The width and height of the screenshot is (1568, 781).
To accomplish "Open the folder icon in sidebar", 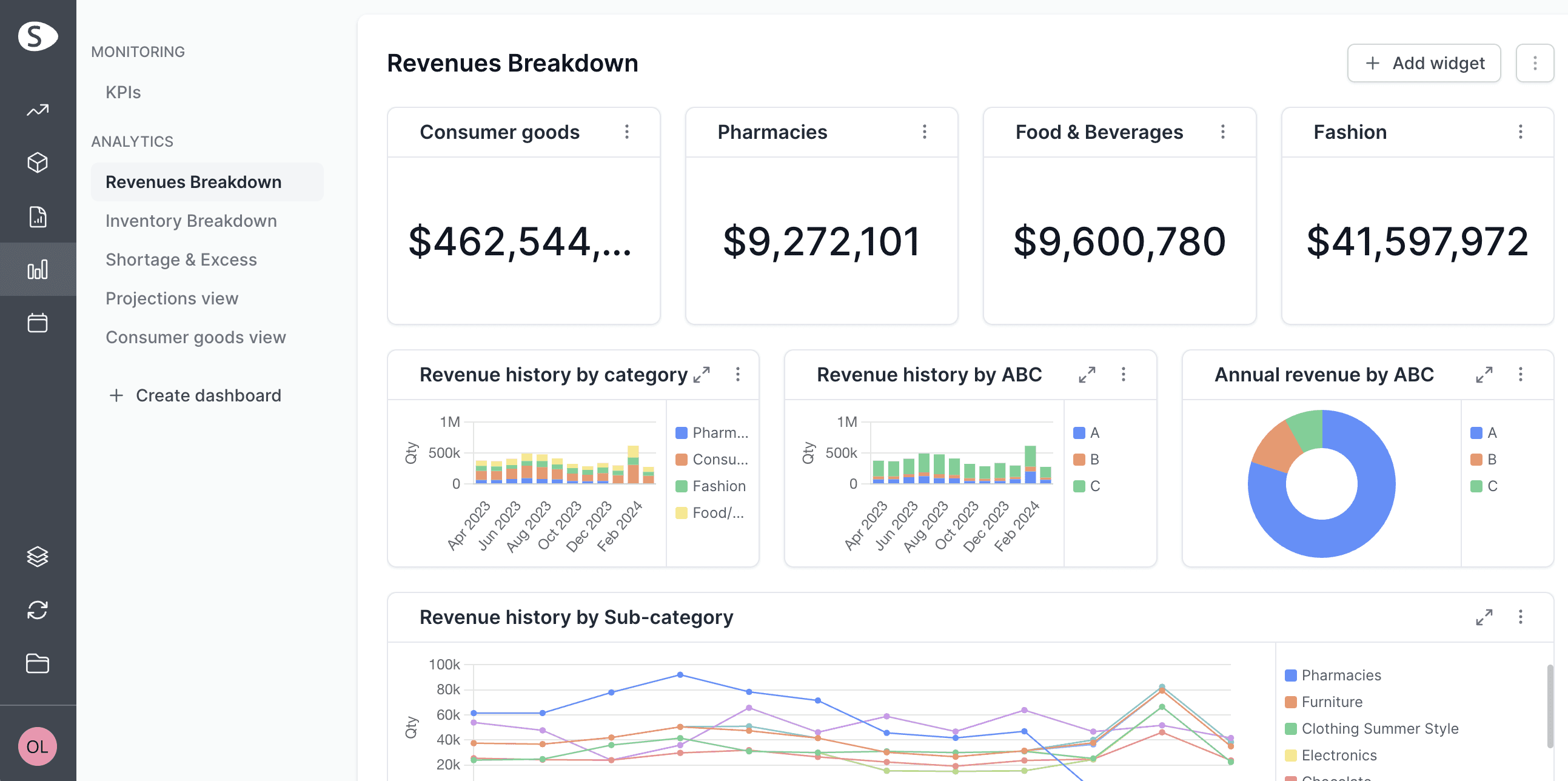I will [38, 663].
